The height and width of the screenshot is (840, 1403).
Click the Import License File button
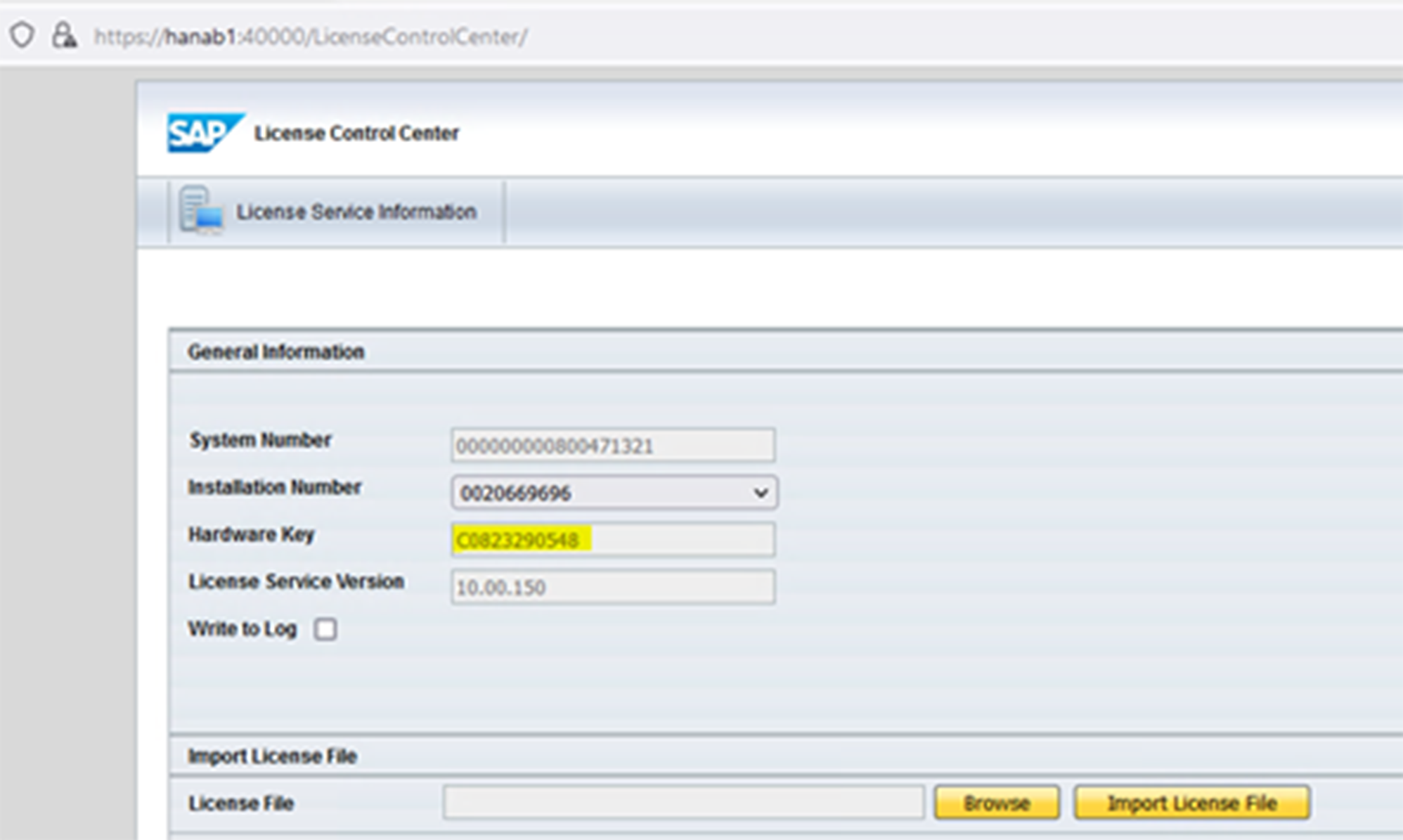(1194, 802)
